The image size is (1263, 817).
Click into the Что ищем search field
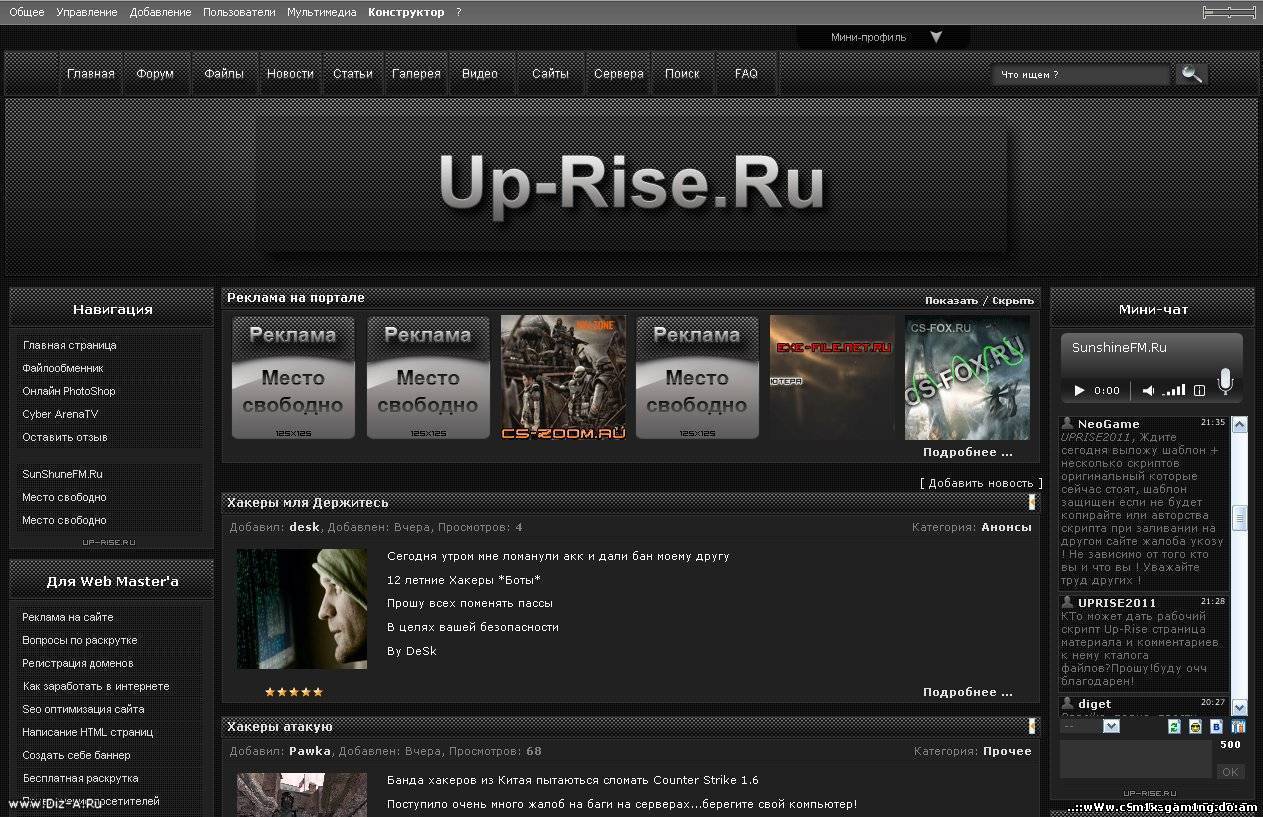[x=1080, y=75]
